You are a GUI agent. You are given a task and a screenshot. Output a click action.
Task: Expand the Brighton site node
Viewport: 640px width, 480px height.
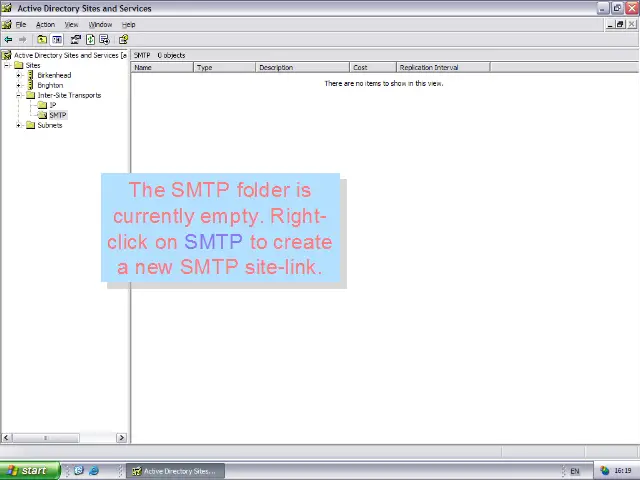tap(18, 85)
